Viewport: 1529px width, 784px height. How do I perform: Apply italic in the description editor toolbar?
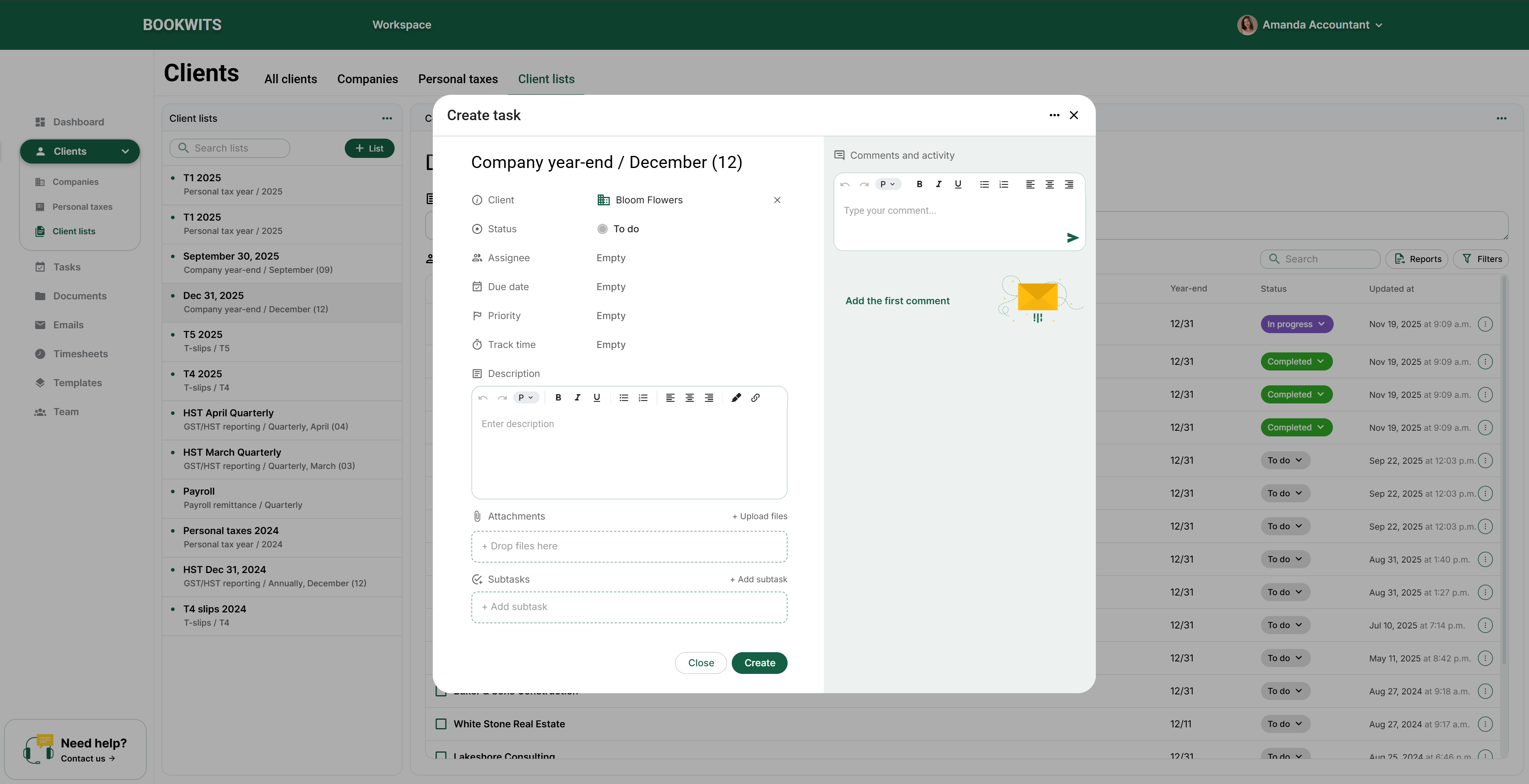577,398
